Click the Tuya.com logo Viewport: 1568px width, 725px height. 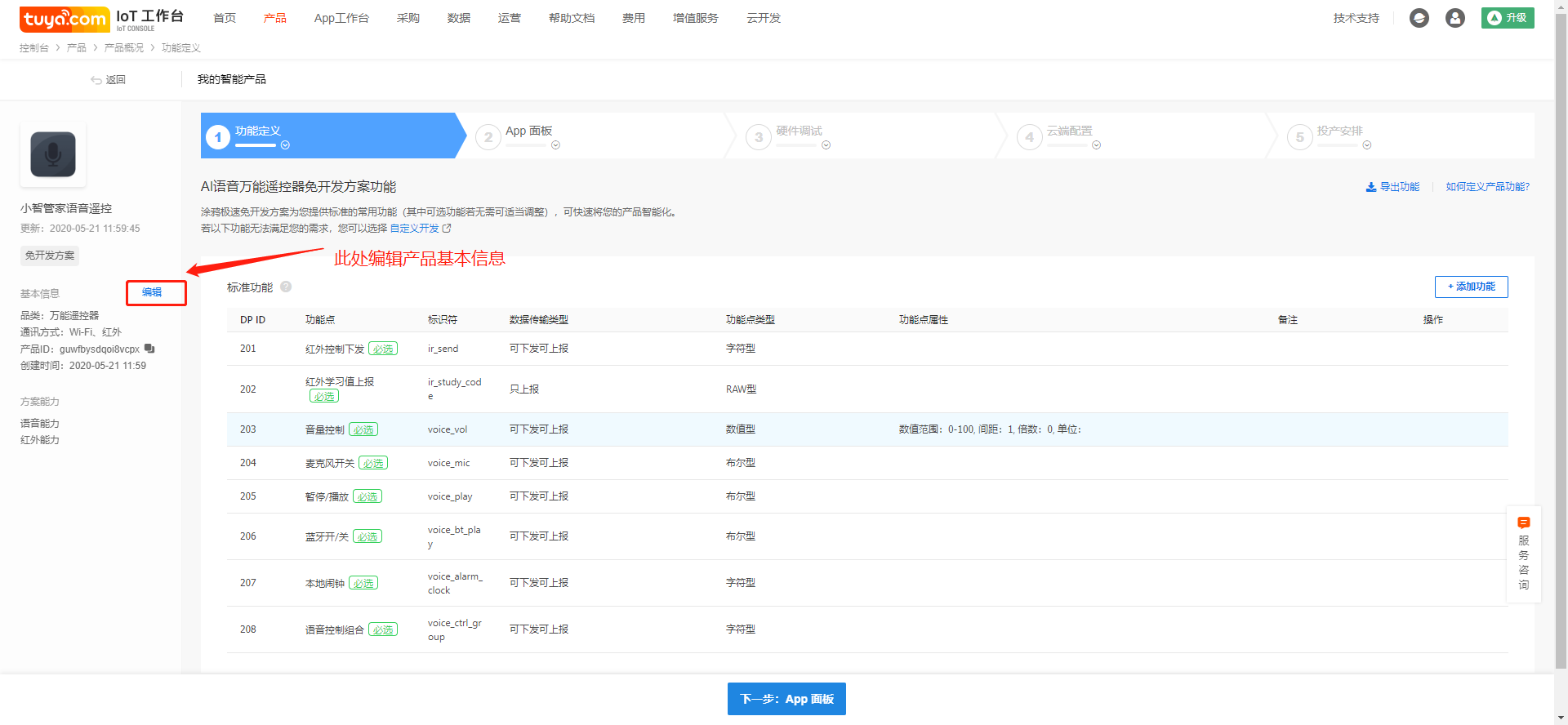tap(64, 18)
